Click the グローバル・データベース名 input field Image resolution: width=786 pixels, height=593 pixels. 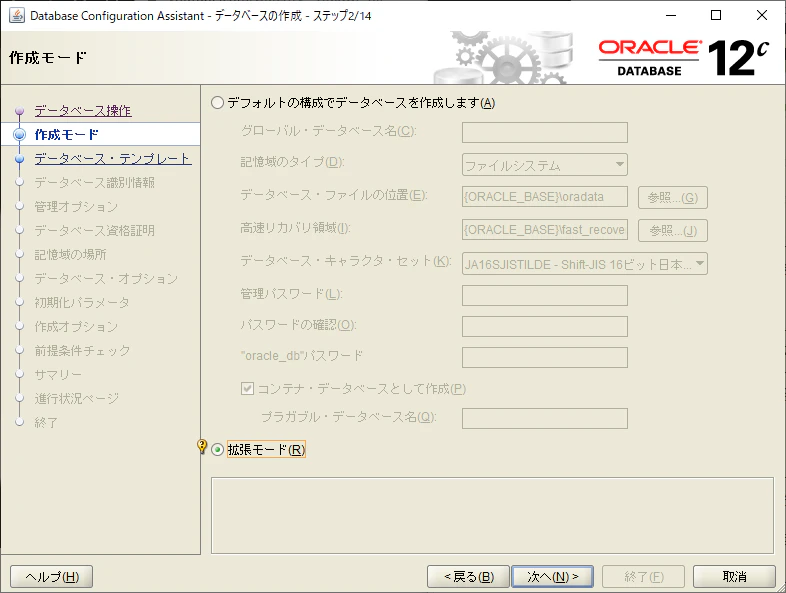pos(545,132)
